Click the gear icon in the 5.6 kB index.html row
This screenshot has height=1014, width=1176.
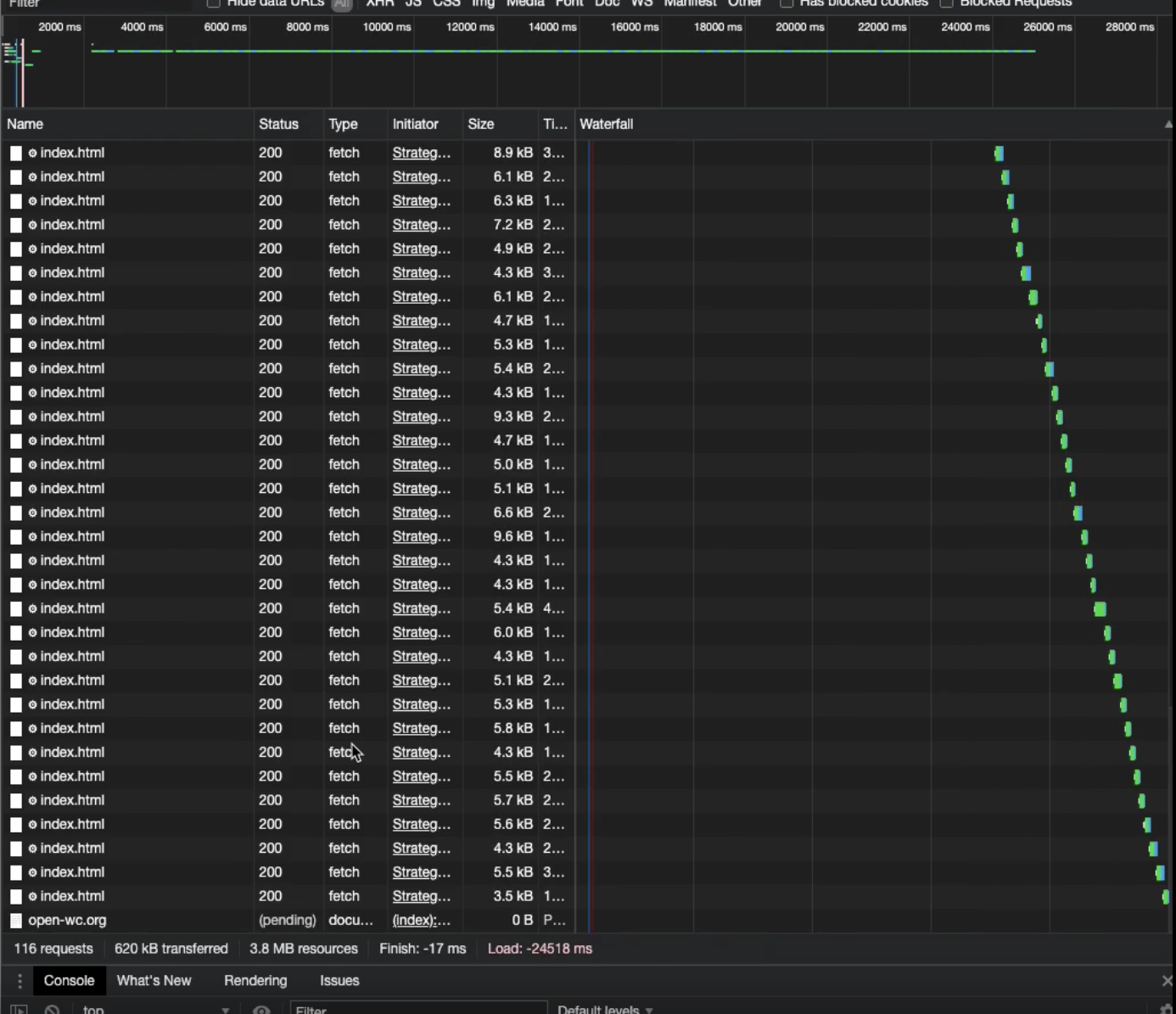tap(33, 824)
